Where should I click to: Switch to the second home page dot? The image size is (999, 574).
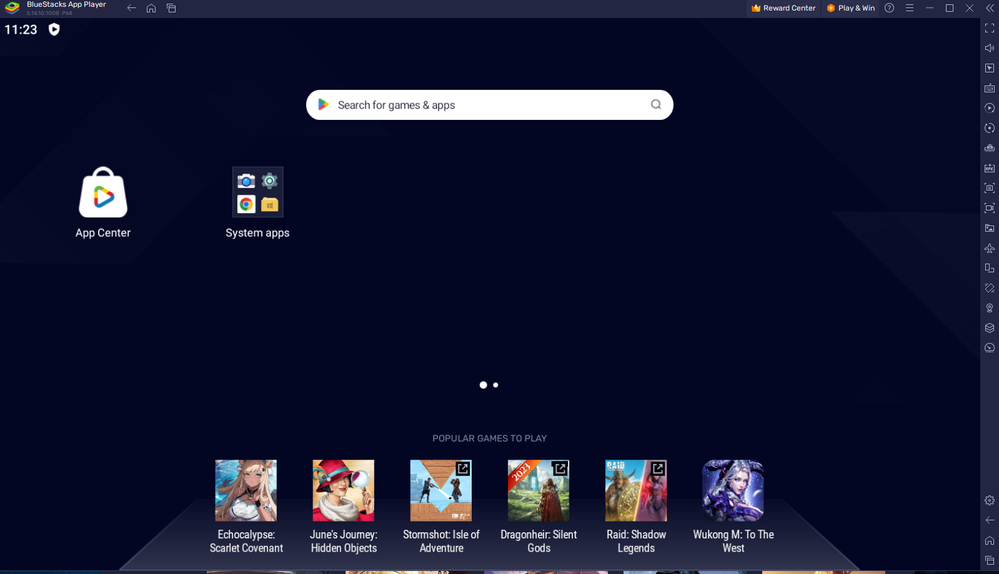(x=495, y=385)
